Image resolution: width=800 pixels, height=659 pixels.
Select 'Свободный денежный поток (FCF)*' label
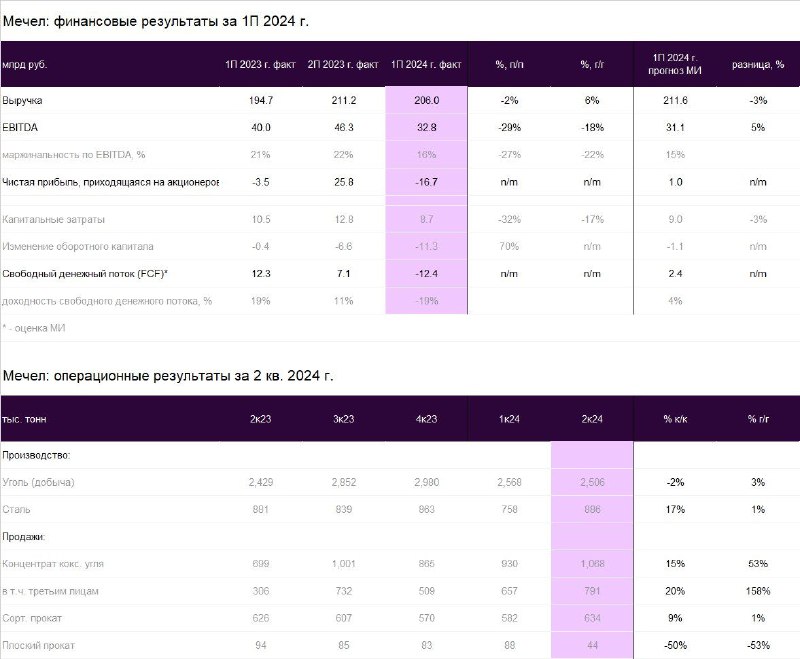[x=85, y=274]
